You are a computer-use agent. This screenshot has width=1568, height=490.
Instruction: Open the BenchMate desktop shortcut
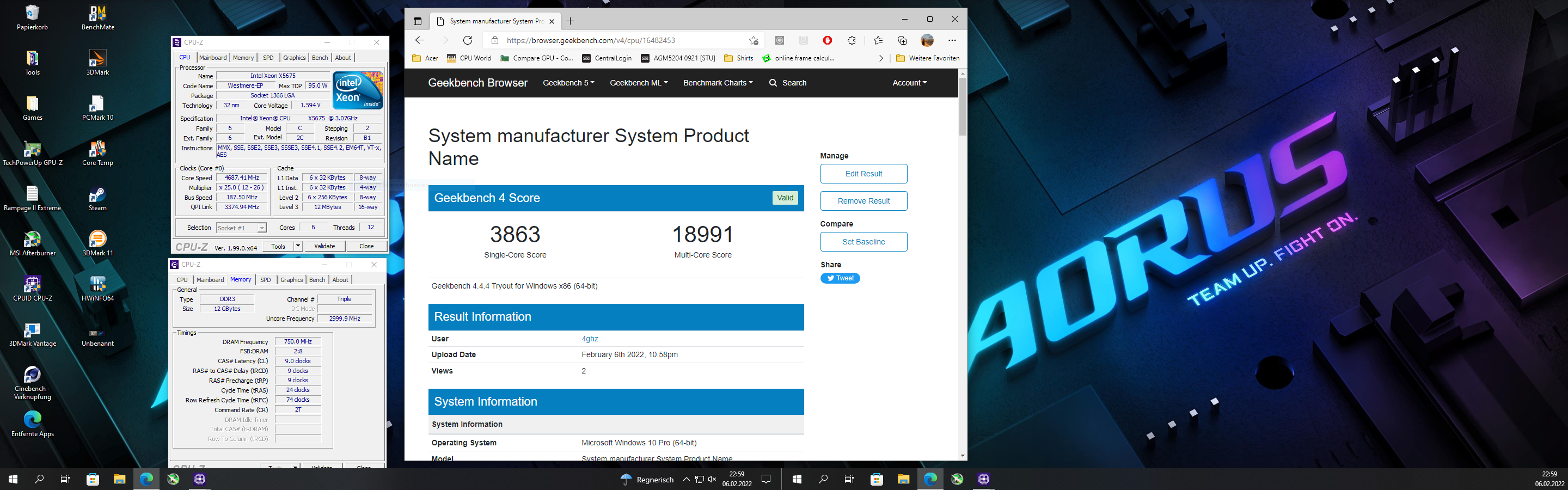98,17
